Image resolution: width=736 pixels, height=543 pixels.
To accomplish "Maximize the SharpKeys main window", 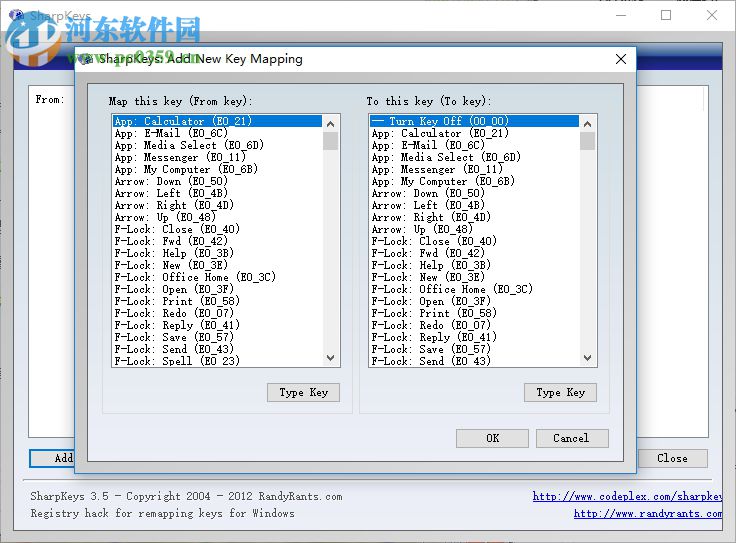I will pos(666,15).
